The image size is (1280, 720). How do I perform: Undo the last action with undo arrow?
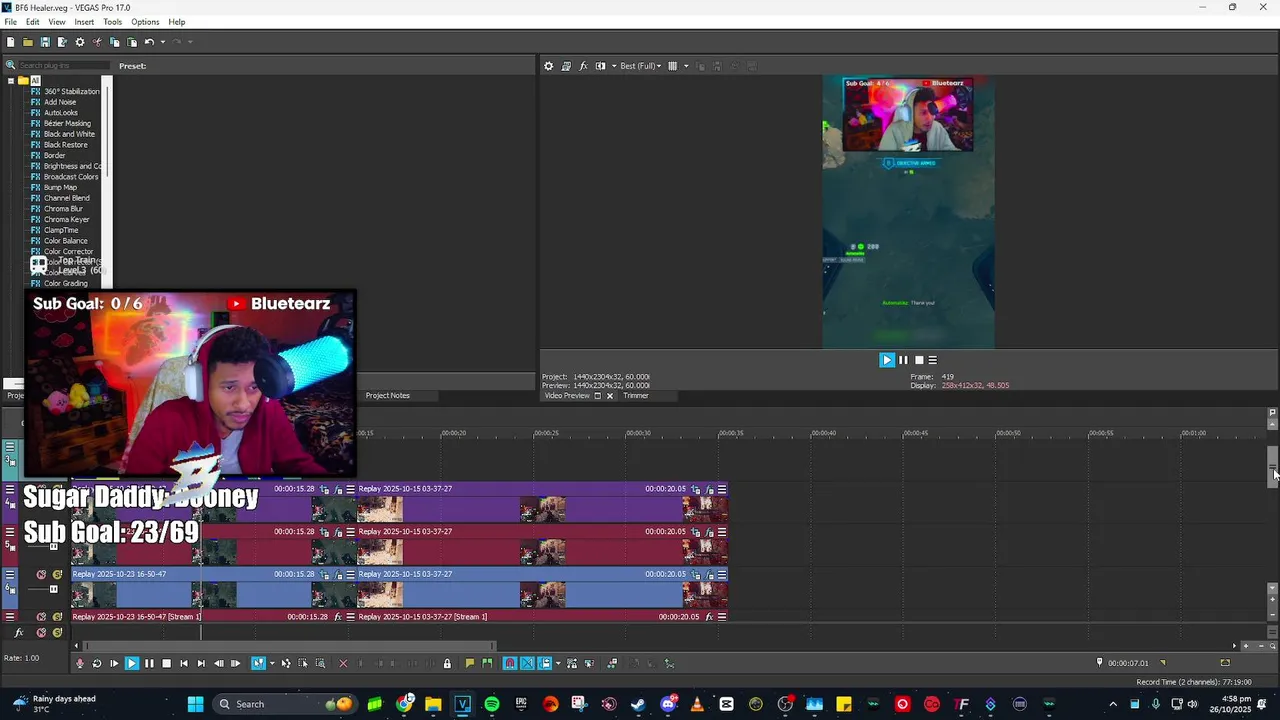pos(149,42)
